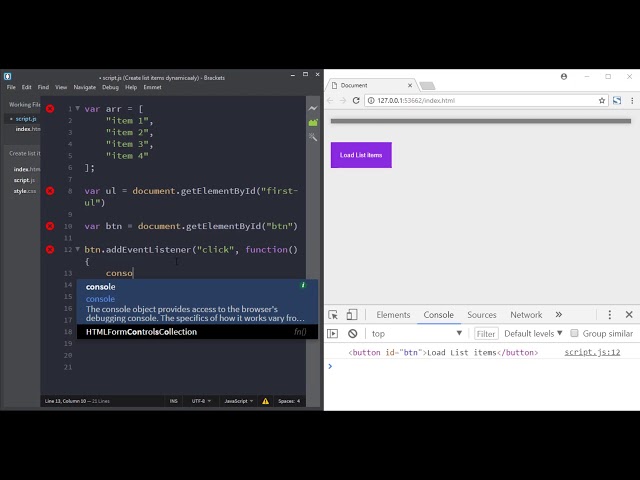The image size is (640, 480).
Task: Select index.html in Working Files
Action: tap(28, 129)
